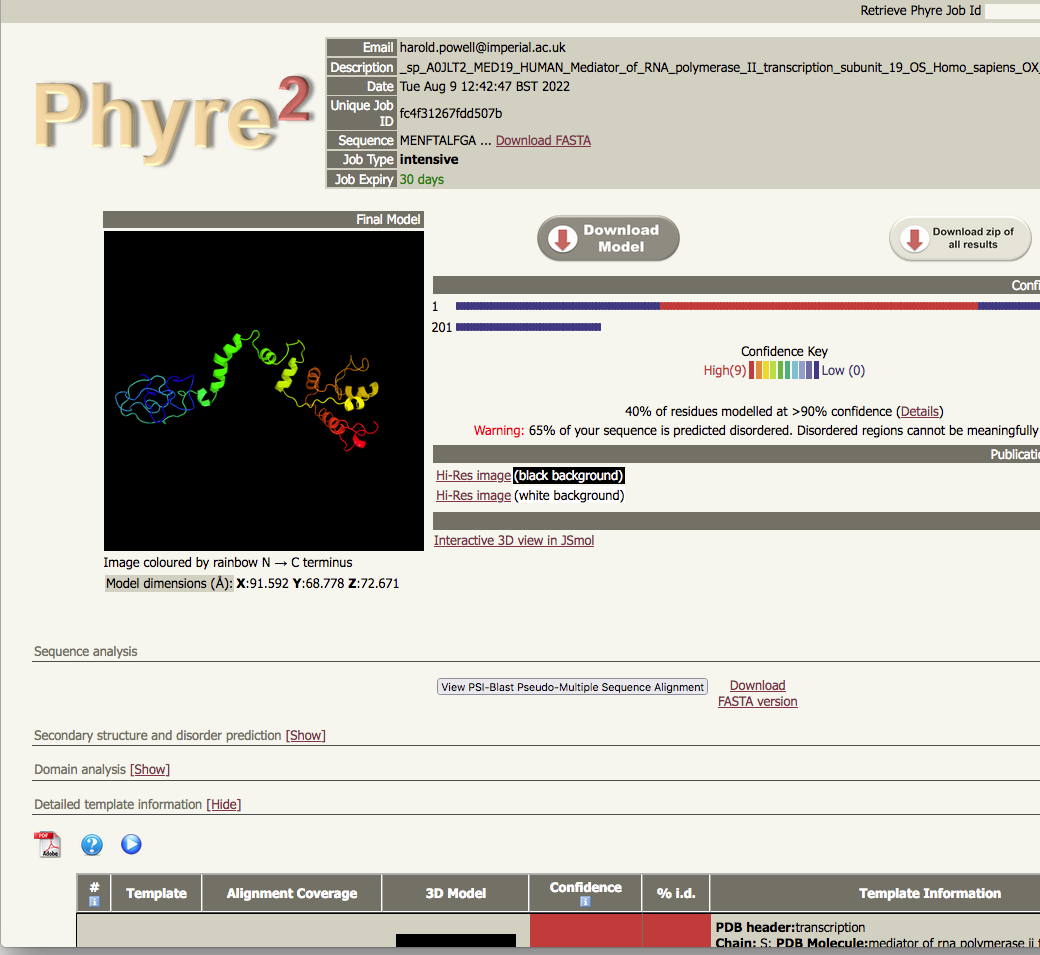This screenshot has width=1040, height=955.
Task: Open the Hi-Res image with black background
Action: click(x=473, y=476)
